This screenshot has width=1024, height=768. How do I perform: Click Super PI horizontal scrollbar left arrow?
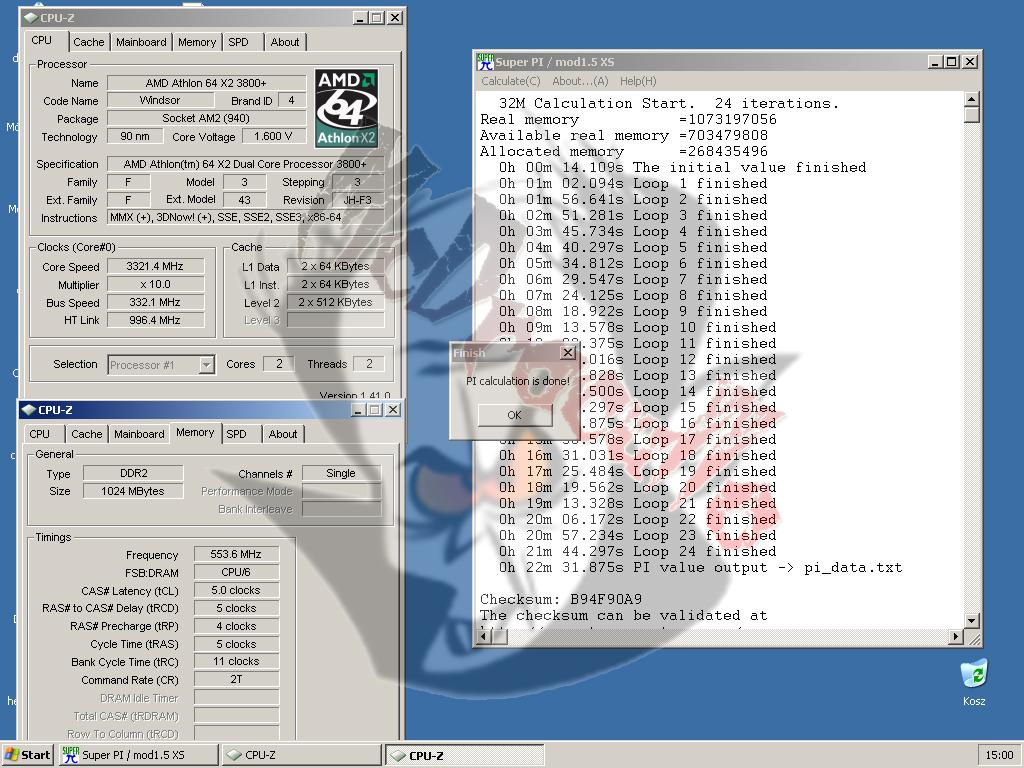(485, 636)
